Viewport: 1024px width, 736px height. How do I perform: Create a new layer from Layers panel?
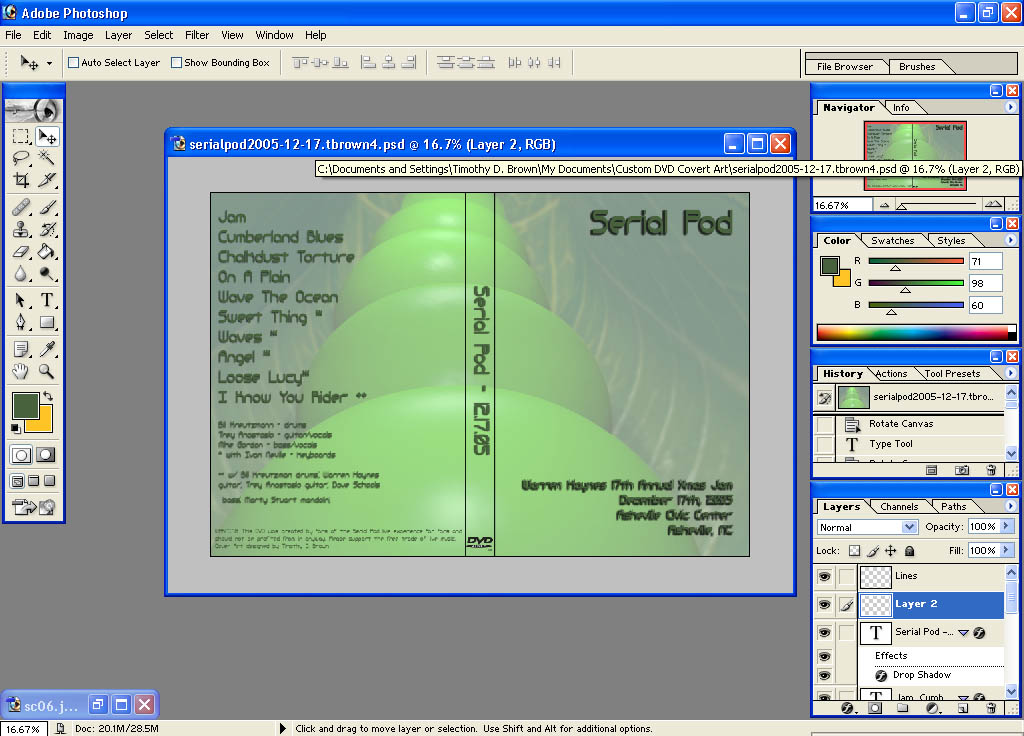pyautogui.click(x=962, y=708)
